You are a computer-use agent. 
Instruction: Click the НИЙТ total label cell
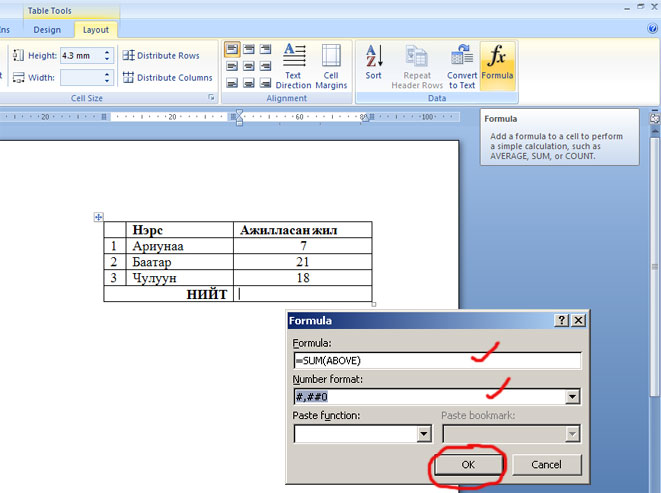169,294
